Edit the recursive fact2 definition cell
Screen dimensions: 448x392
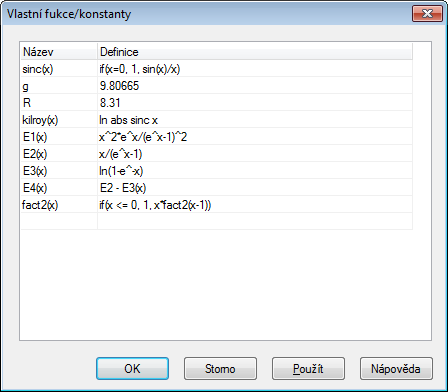click(255, 205)
